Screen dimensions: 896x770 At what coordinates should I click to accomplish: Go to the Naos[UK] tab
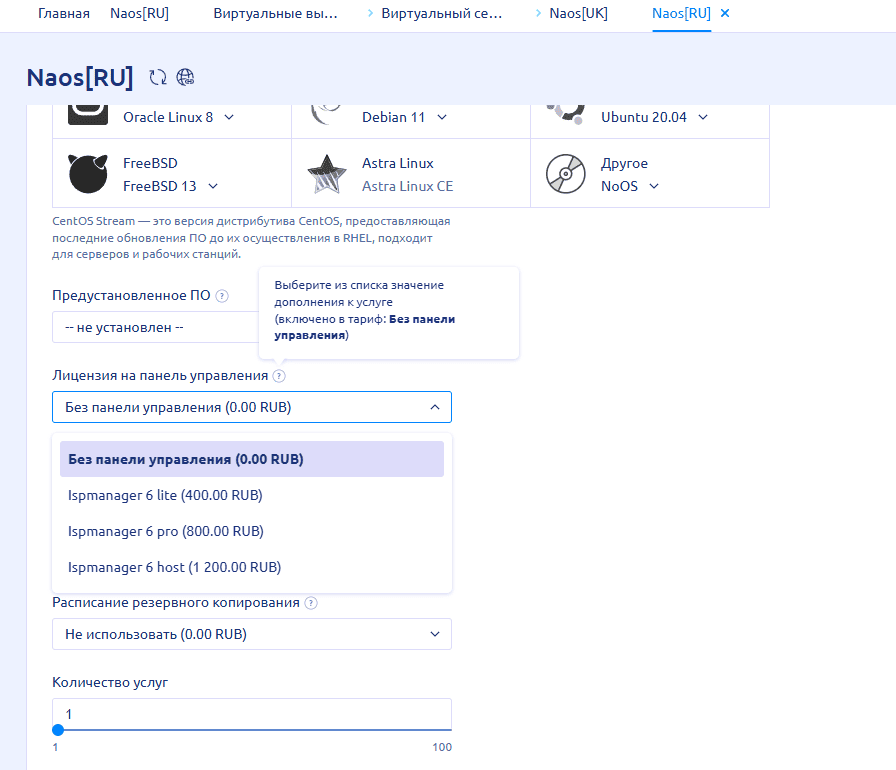[x=578, y=14]
